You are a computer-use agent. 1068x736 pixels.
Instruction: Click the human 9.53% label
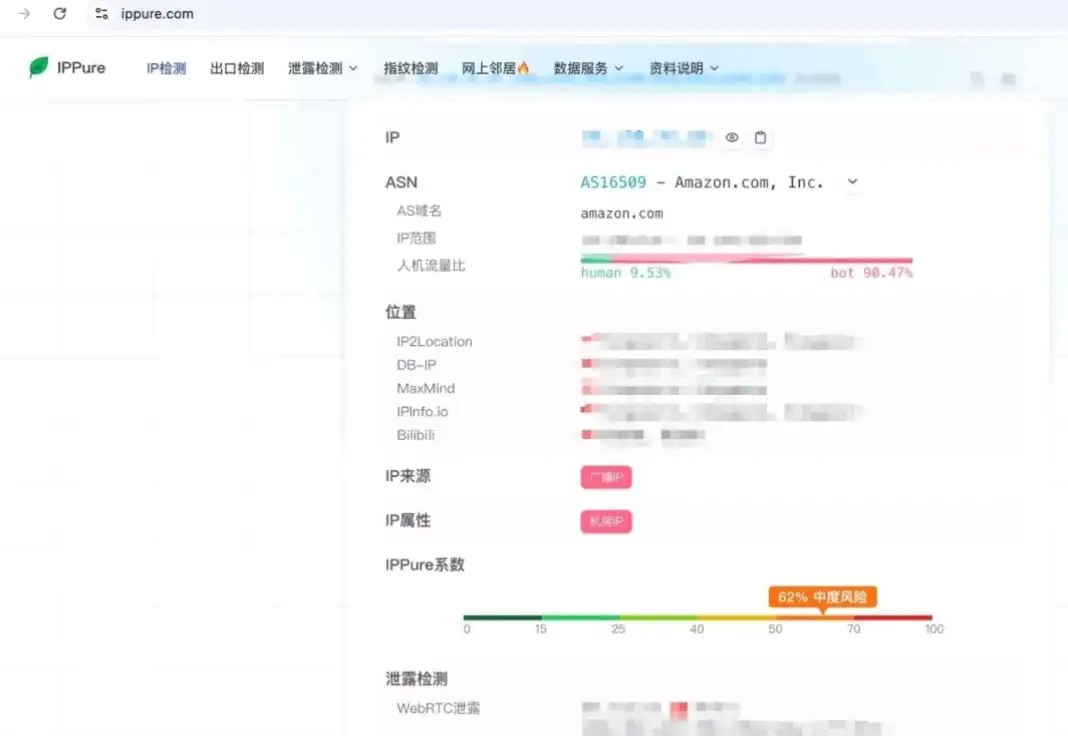pyautogui.click(x=625, y=273)
